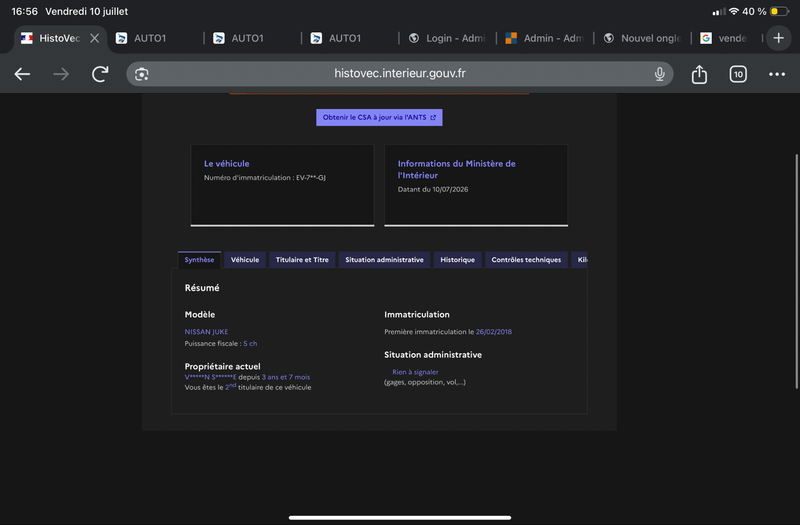Close the HistoVec tab

[x=94, y=38]
